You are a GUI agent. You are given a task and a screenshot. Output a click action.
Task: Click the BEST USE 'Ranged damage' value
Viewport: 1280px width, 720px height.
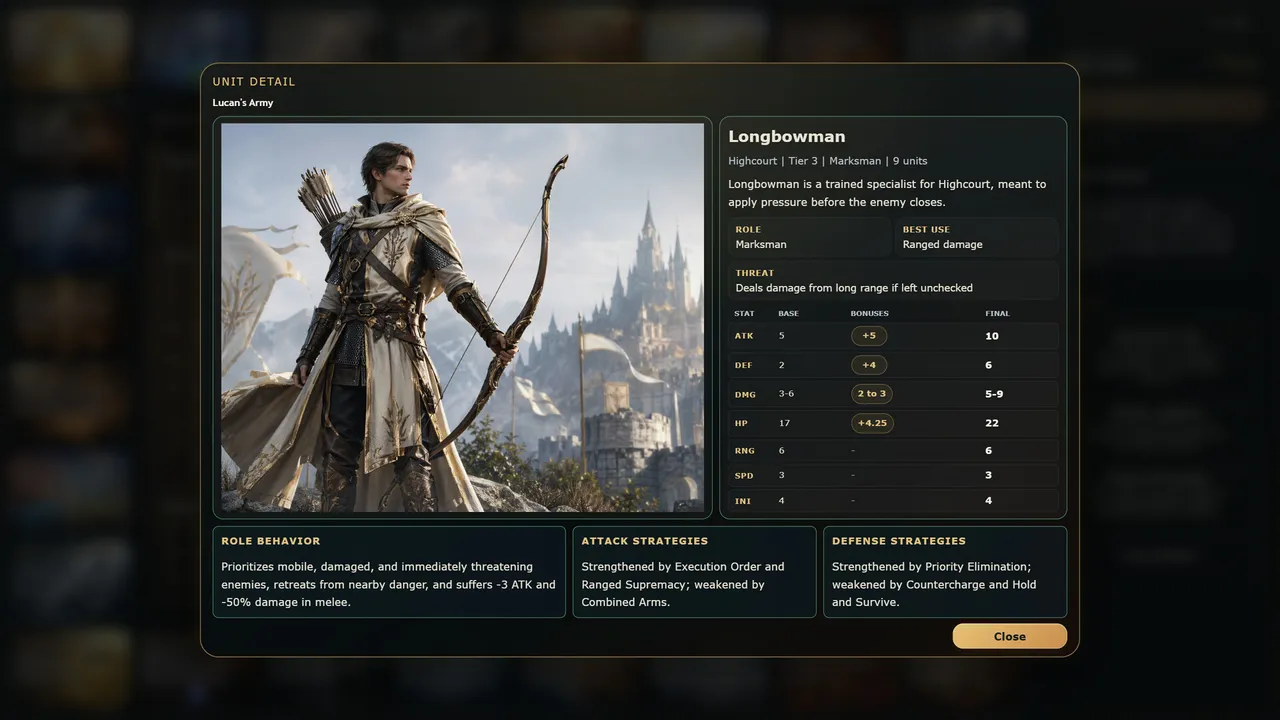(942, 244)
